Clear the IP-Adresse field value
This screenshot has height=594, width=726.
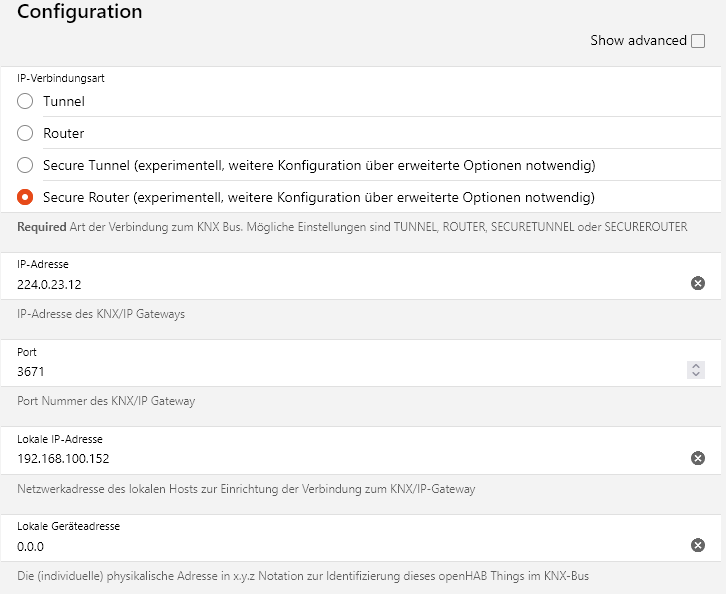[x=698, y=284]
